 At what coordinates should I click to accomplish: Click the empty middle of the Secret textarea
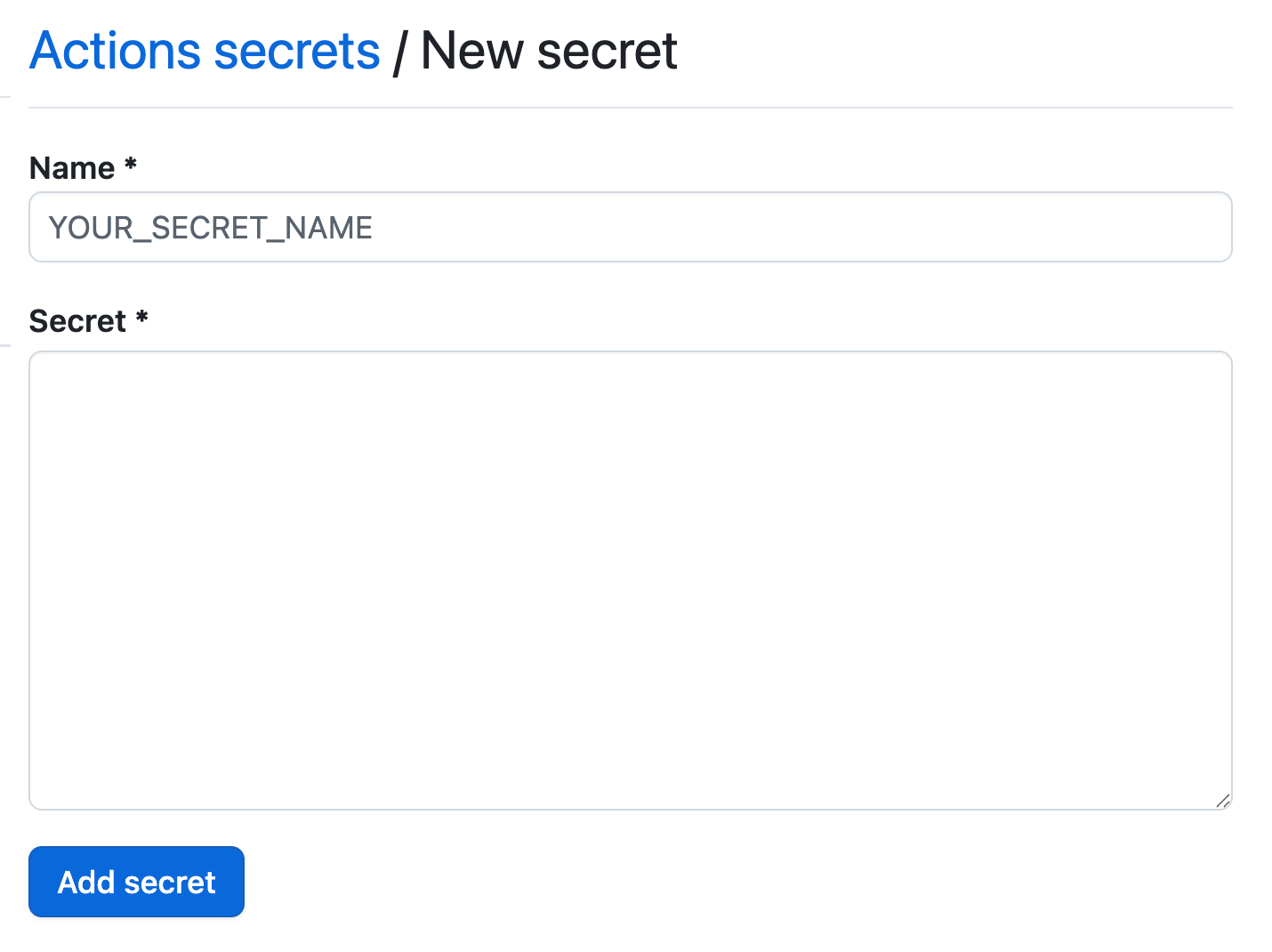click(630, 580)
